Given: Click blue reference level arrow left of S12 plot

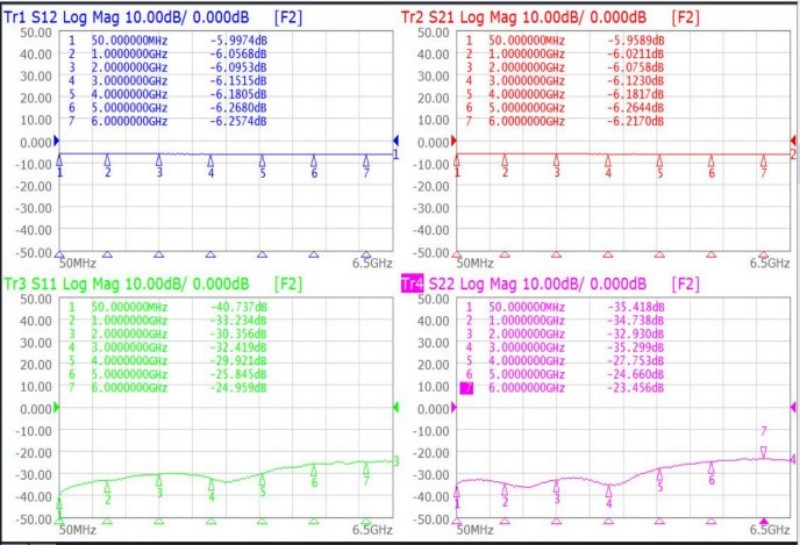Looking at the screenshot, I should [57, 141].
